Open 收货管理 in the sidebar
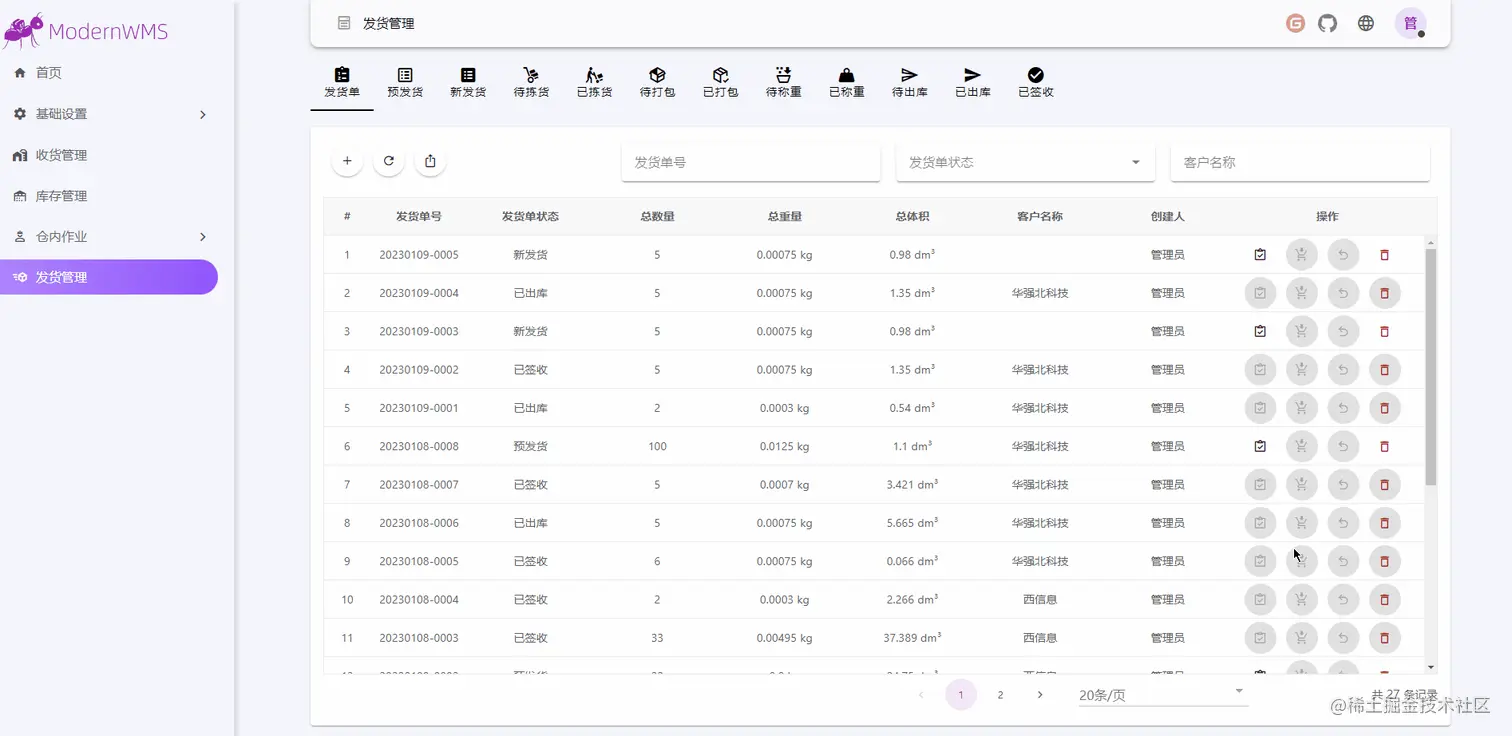Viewport: 1512px width, 736px height. (x=109, y=155)
